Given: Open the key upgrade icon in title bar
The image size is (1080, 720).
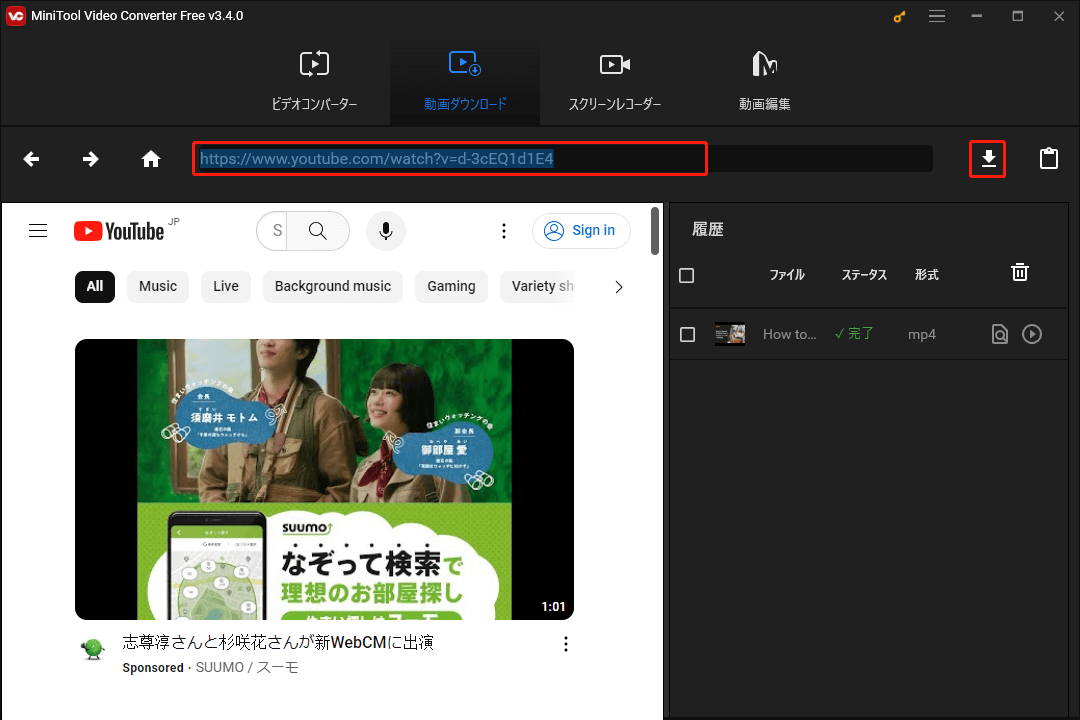Looking at the screenshot, I should pyautogui.click(x=900, y=17).
